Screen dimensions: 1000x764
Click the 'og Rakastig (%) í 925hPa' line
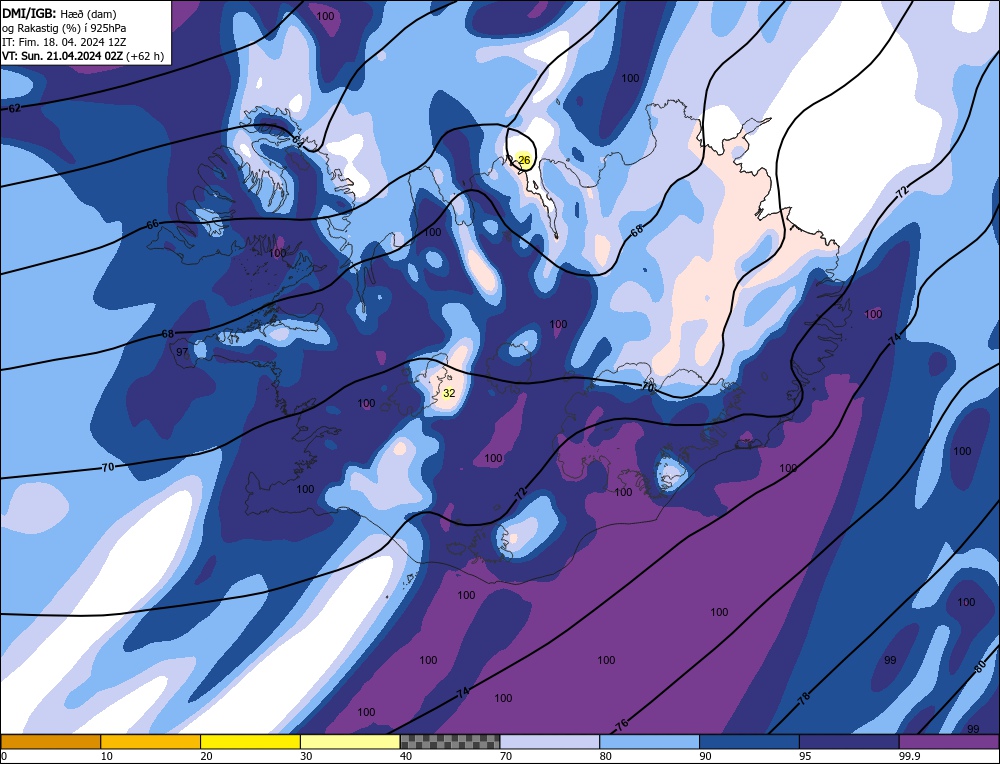(x=64, y=28)
